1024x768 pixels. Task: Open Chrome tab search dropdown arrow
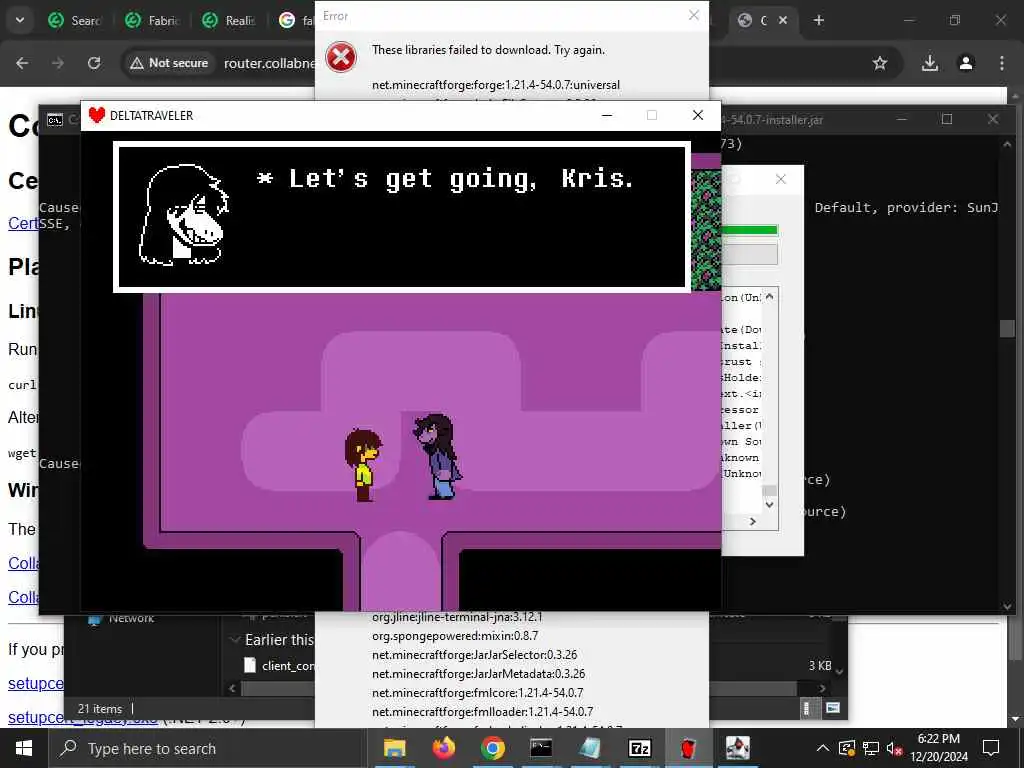tap(20, 20)
